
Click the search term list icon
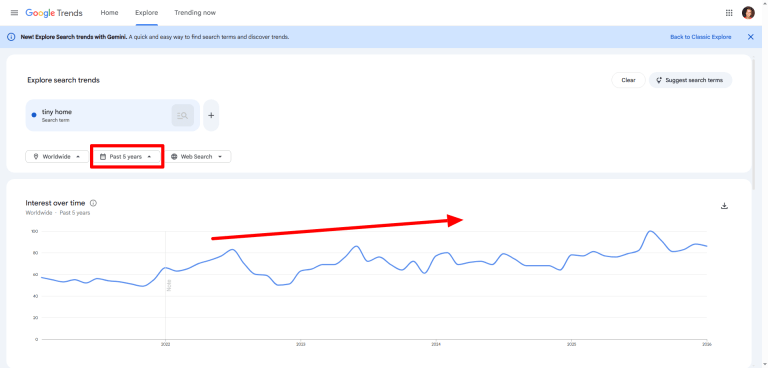pyautogui.click(x=182, y=116)
